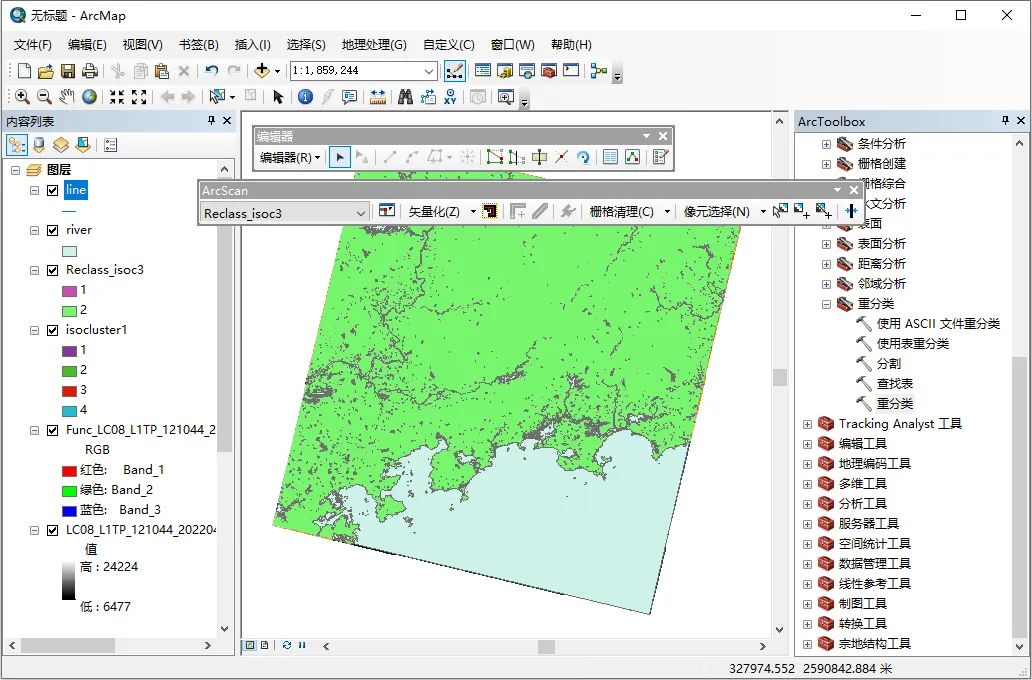Pin the ArcToolbox panel with the pushpin
1032x680 pixels.
[x=1005, y=120]
